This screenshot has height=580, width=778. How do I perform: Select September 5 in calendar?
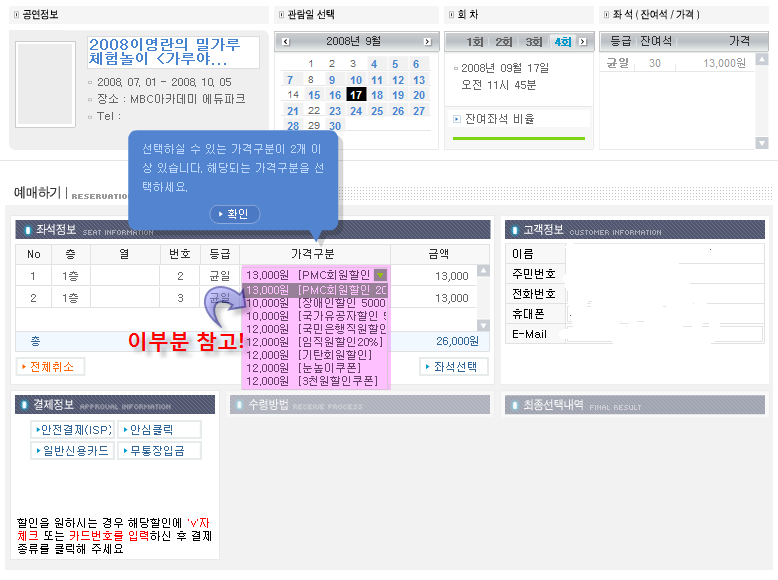pyautogui.click(x=395, y=64)
